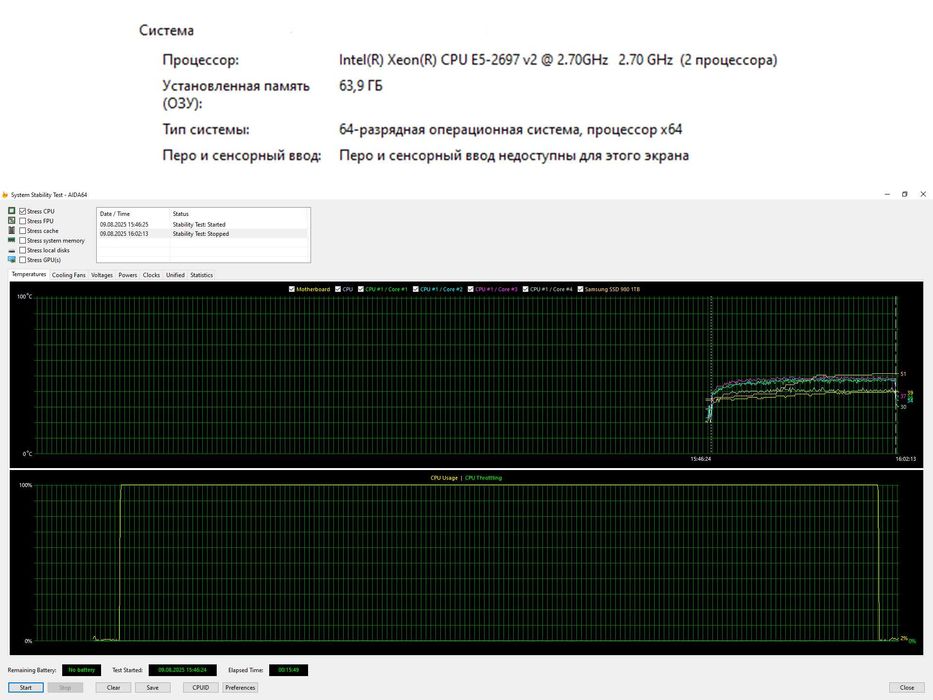
Task: Open the Statistics tab
Action: 201,275
